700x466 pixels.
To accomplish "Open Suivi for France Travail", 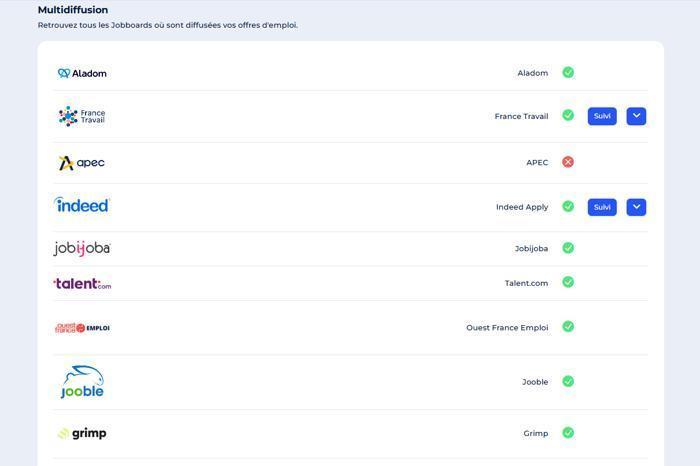I will pos(602,116).
